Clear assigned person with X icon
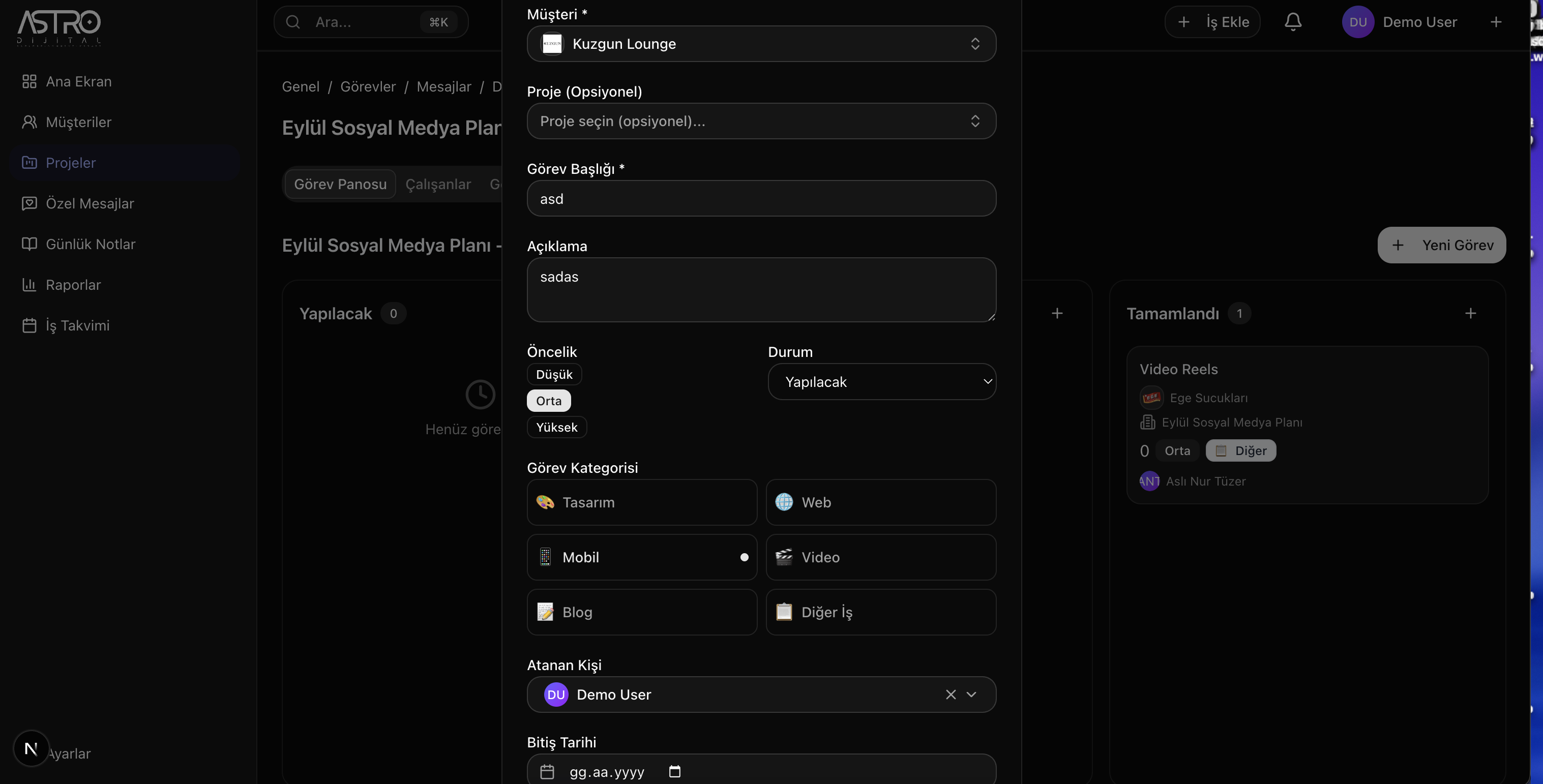 click(951, 694)
